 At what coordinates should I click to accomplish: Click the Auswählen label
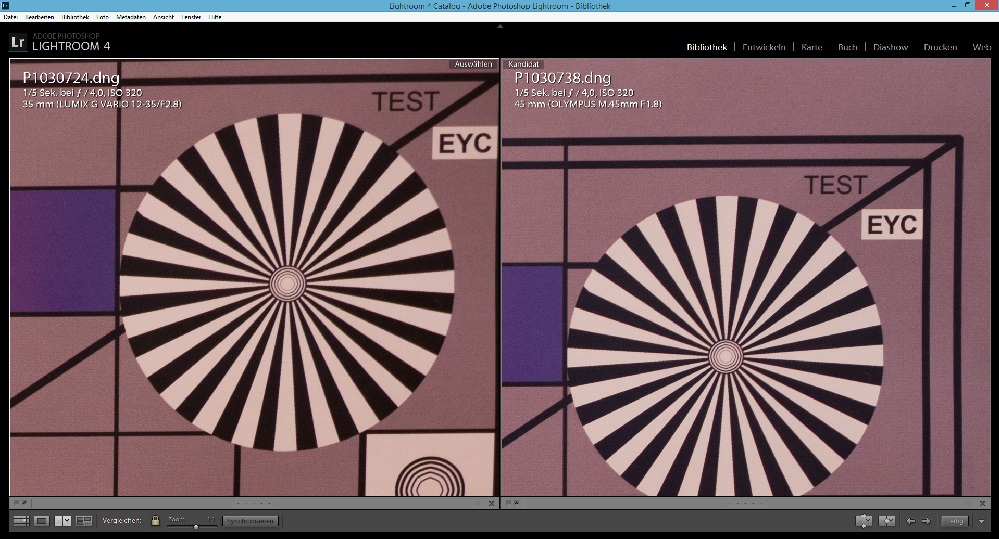[x=473, y=64]
